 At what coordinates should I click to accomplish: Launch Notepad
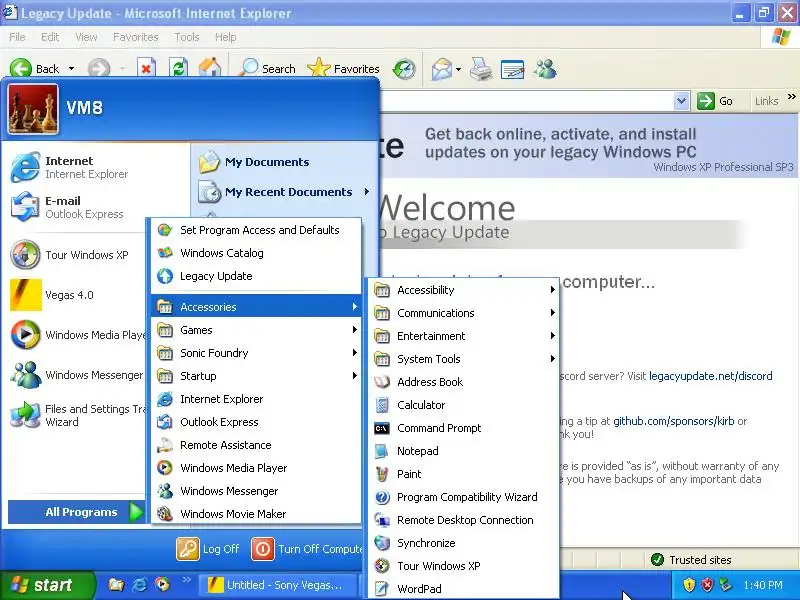tap(464, 451)
